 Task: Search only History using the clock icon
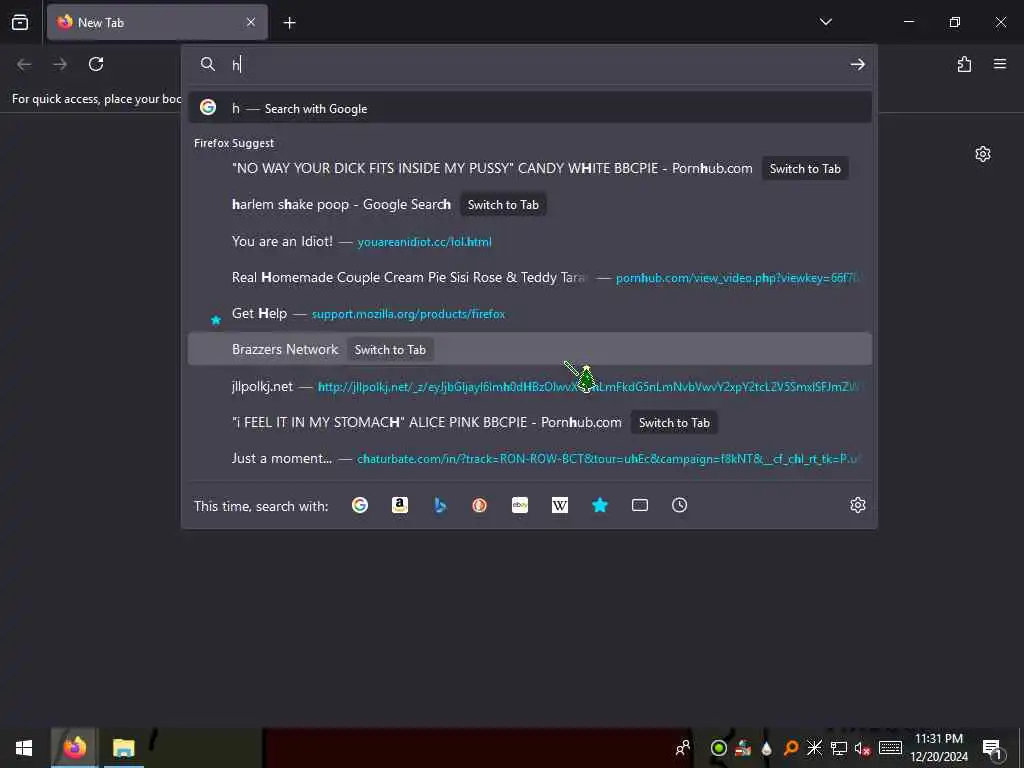(680, 505)
